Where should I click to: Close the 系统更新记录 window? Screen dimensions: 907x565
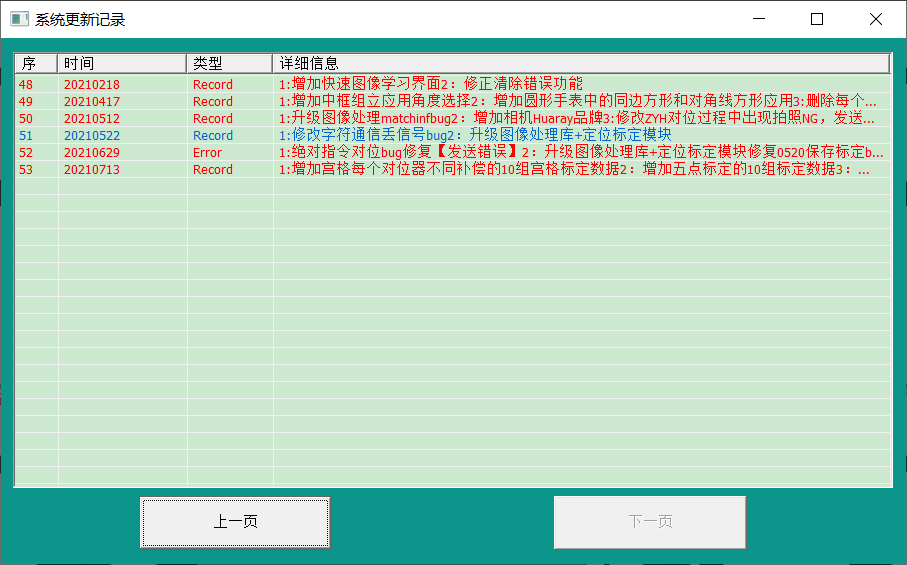(x=876, y=19)
